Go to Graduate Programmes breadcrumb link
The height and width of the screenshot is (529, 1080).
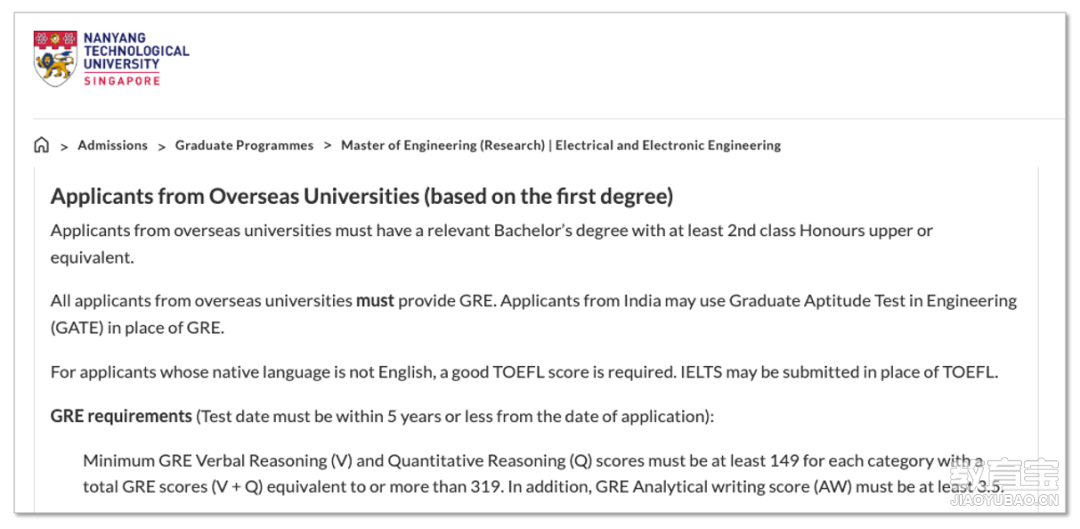[x=244, y=145]
